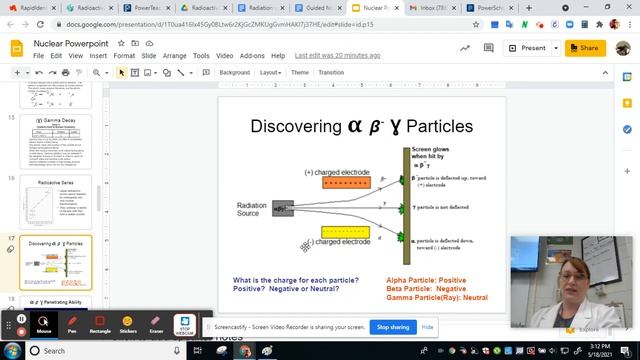Viewport: 640px width, 360px height.
Task: Click the Insert image icon
Action: click(x=148, y=73)
